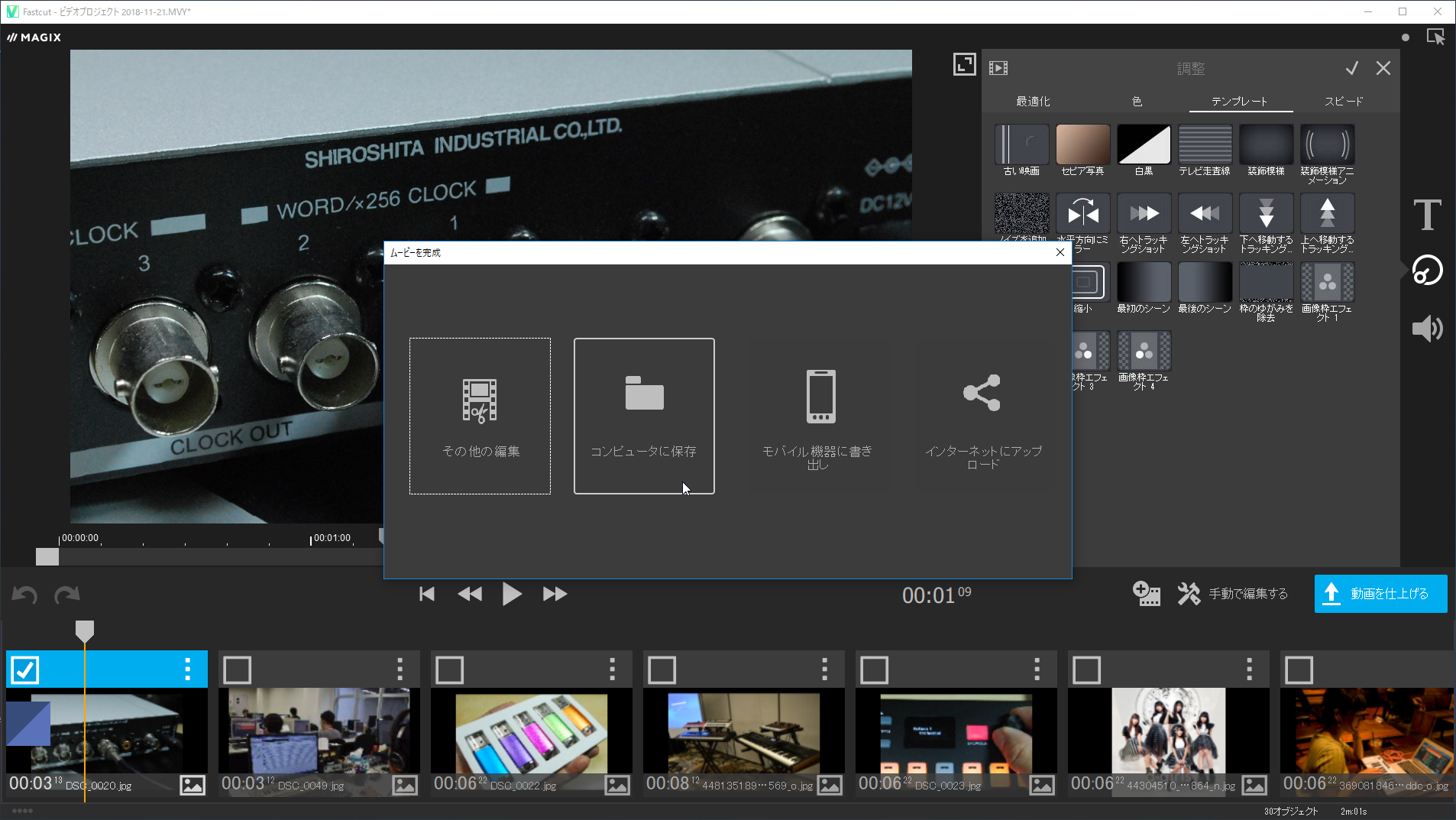Apply the 画像枠エフェクト 4 template

click(1144, 351)
